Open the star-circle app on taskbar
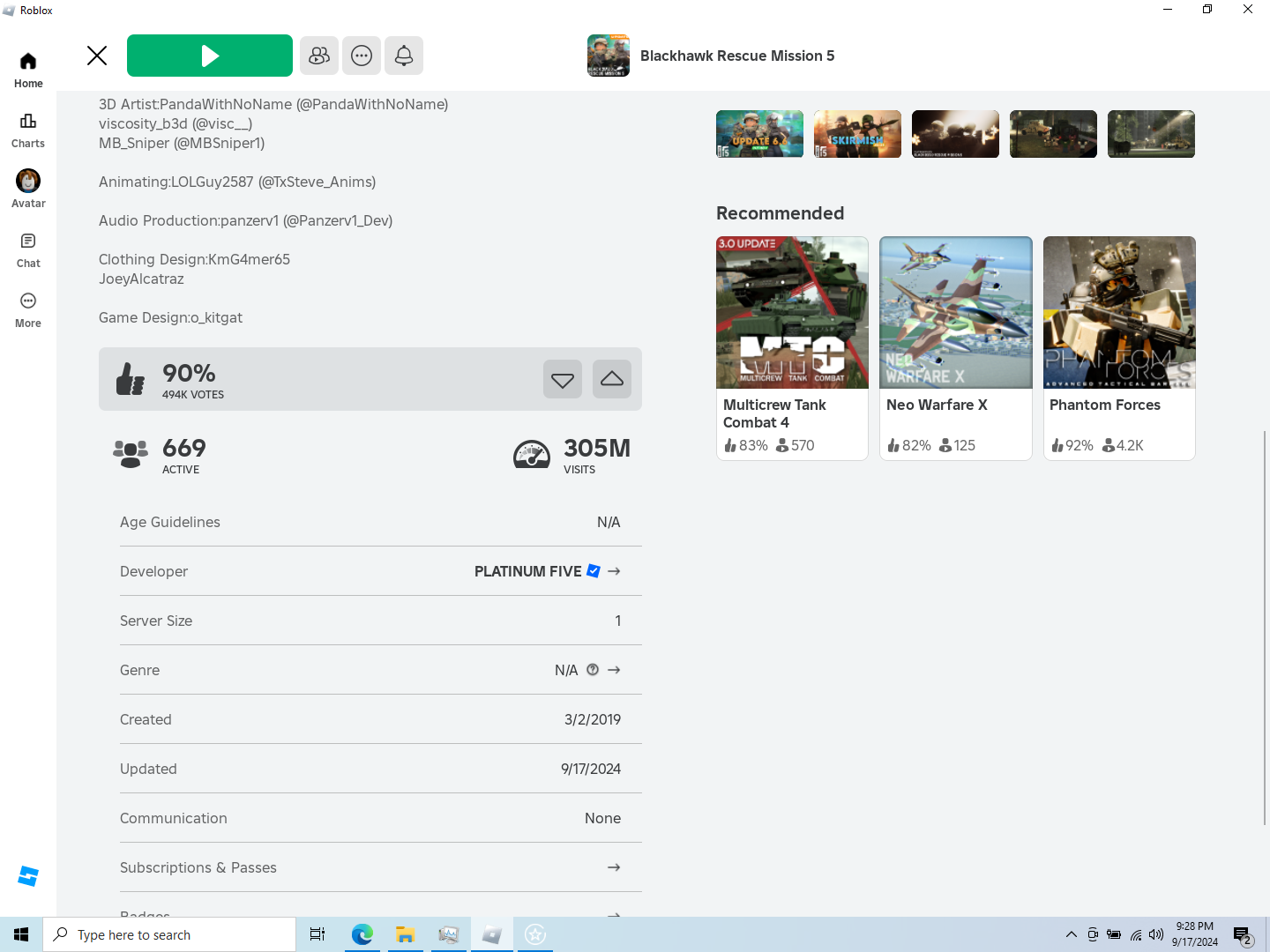Screen dimensions: 1270x952 pos(535,934)
